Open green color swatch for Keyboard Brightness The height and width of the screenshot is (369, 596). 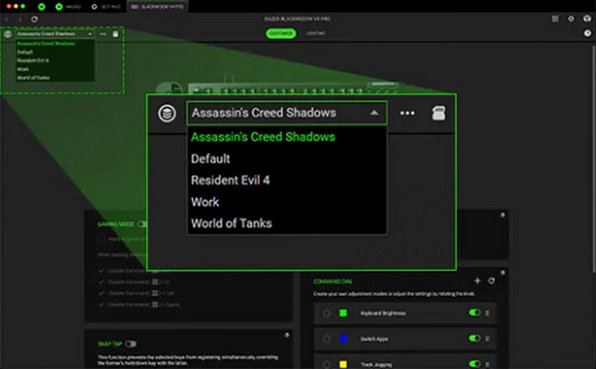343,313
